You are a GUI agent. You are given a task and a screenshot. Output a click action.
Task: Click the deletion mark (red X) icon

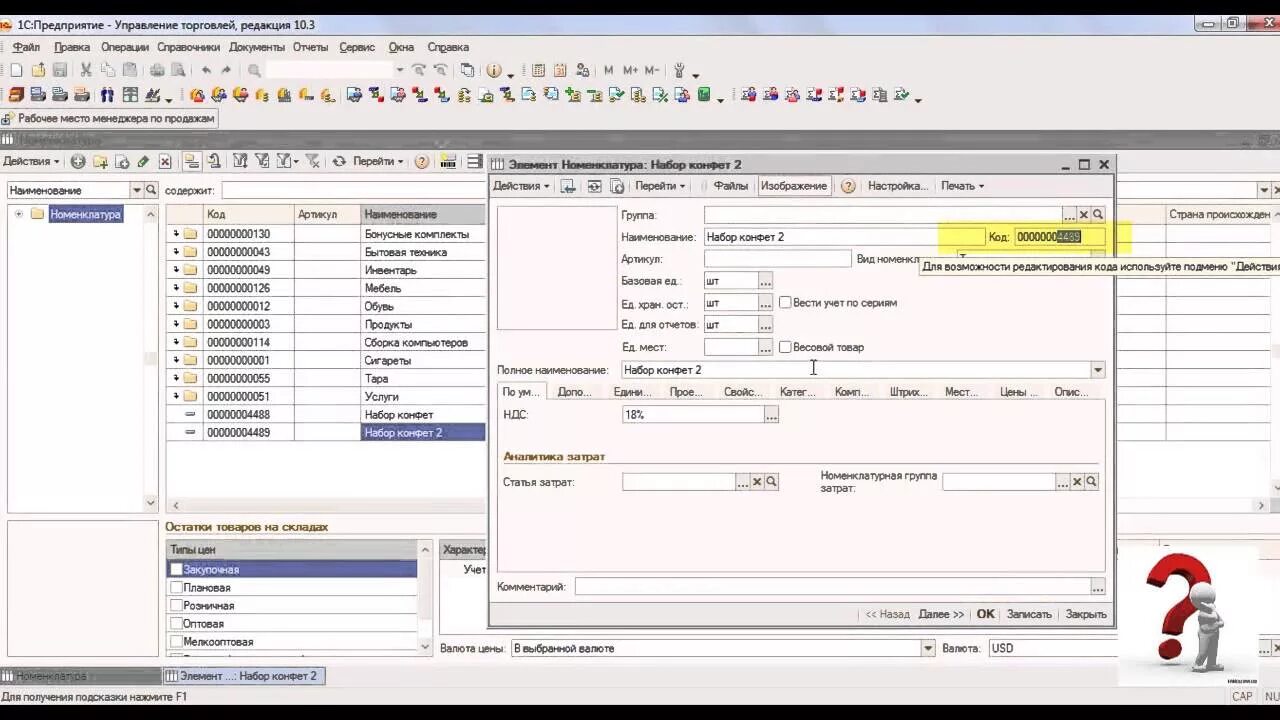(x=165, y=161)
